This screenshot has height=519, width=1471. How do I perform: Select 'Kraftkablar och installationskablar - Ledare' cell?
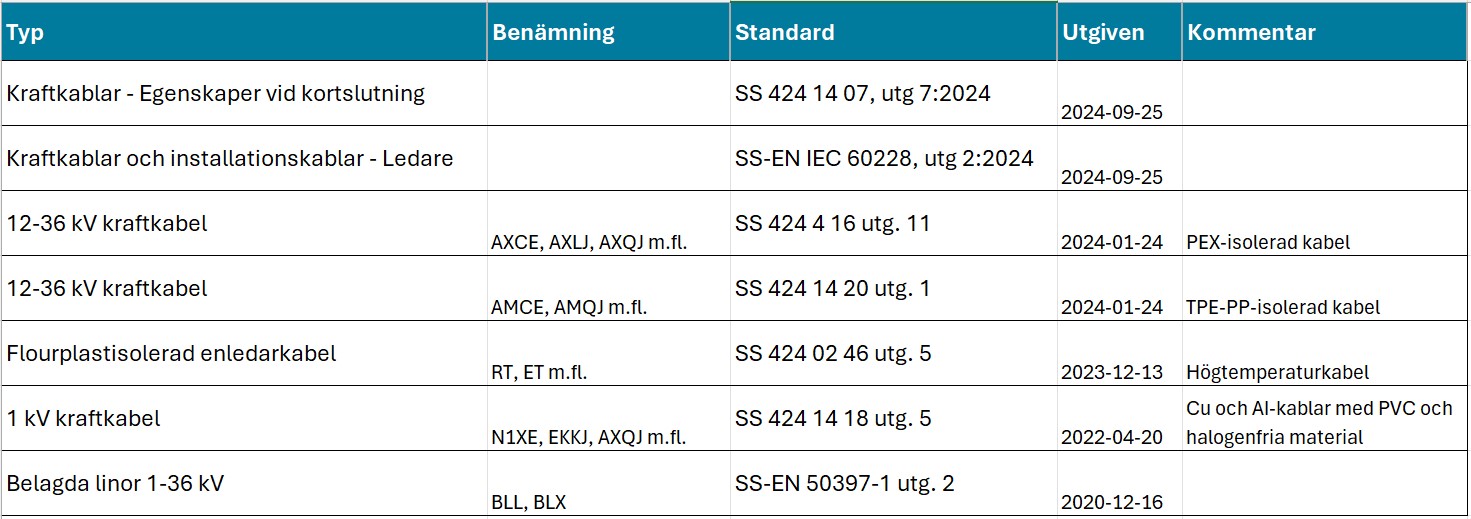click(244, 159)
